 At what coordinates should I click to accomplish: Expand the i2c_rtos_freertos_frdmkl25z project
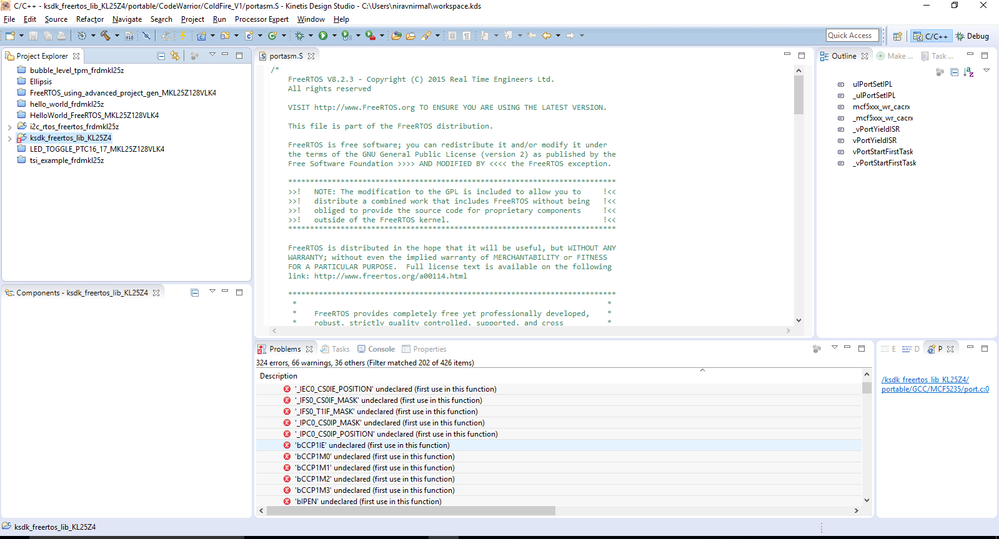(x=10, y=127)
